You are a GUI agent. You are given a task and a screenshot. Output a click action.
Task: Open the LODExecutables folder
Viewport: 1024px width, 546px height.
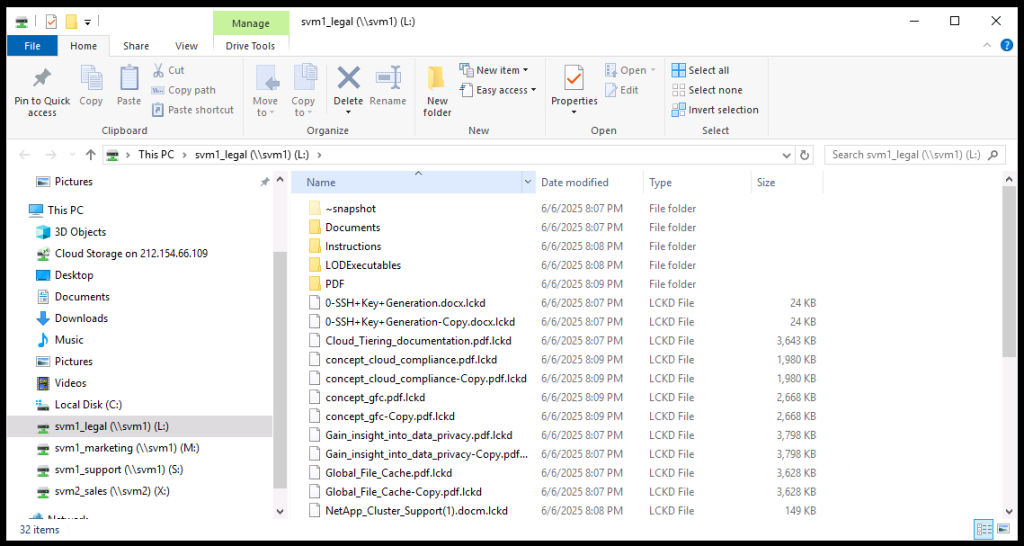[363, 265]
